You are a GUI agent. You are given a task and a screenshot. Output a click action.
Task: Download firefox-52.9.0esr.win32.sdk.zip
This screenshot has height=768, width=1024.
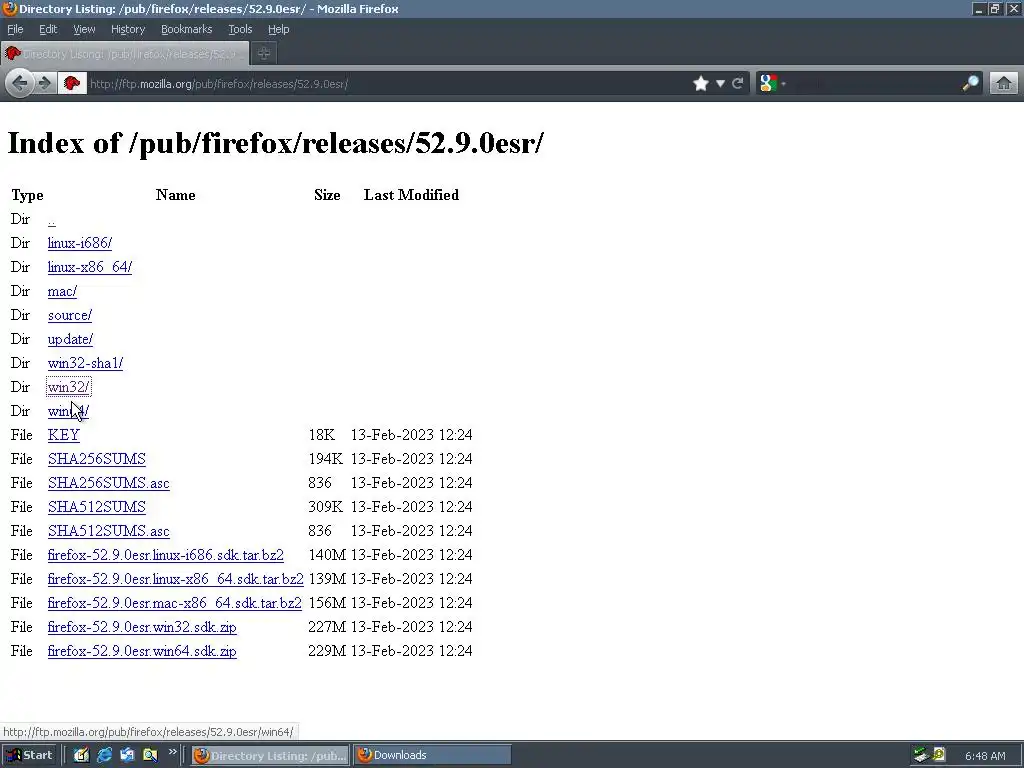pyautogui.click(x=142, y=628)
